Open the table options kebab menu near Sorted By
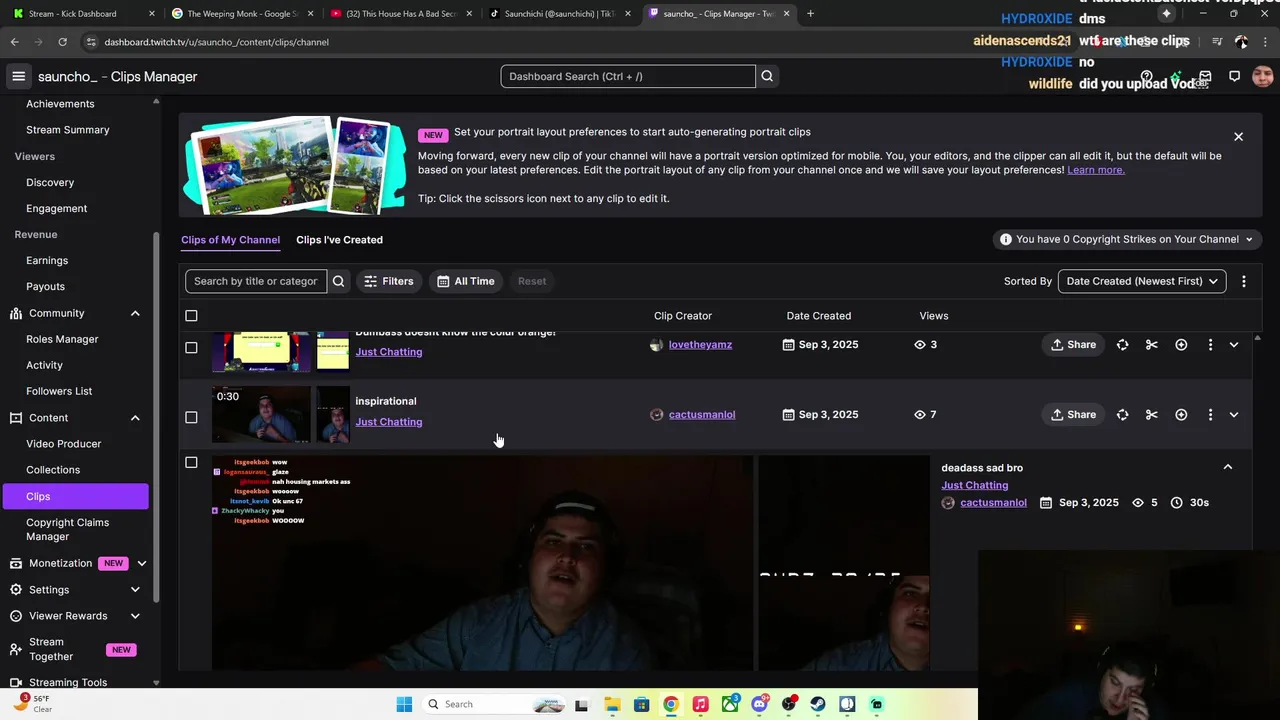Image resolution: width=1280 pixels, height=720 pixels. click(1243, 281)
